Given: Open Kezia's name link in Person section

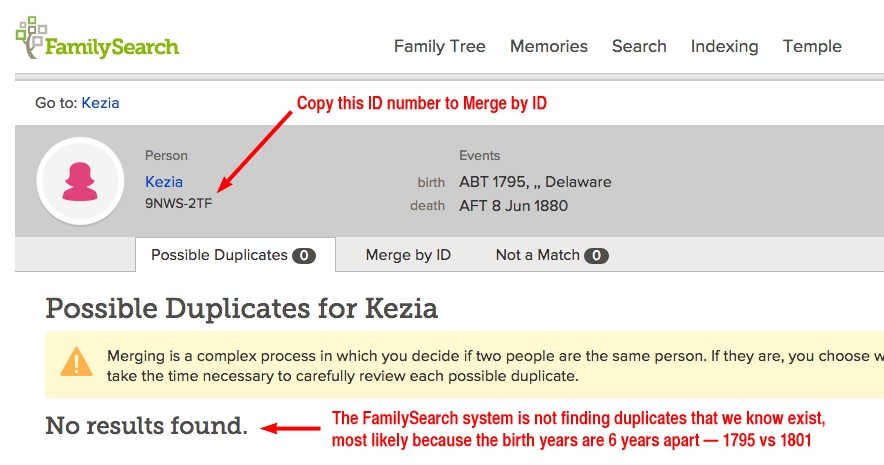Looking at the screenshot, I should click(x=164, y=182).
